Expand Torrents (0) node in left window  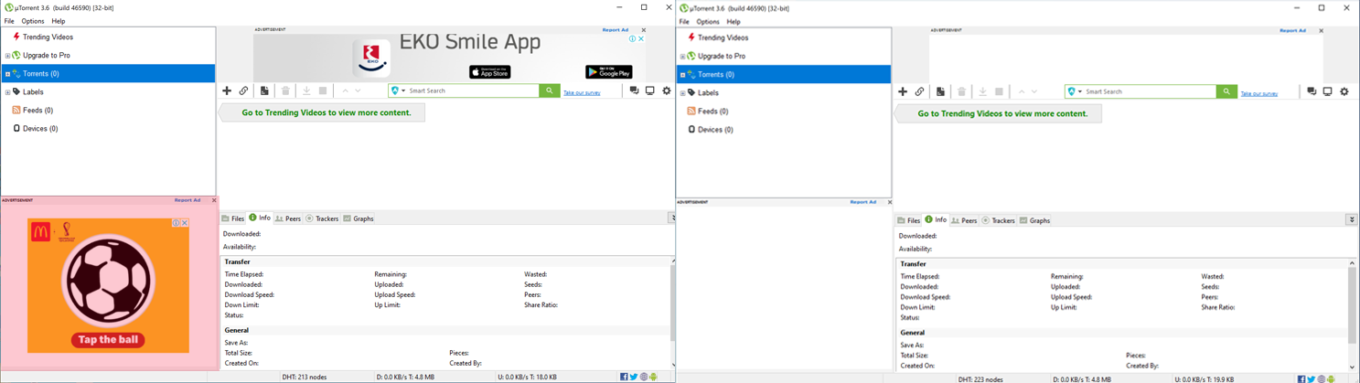[x=7, y=74]
